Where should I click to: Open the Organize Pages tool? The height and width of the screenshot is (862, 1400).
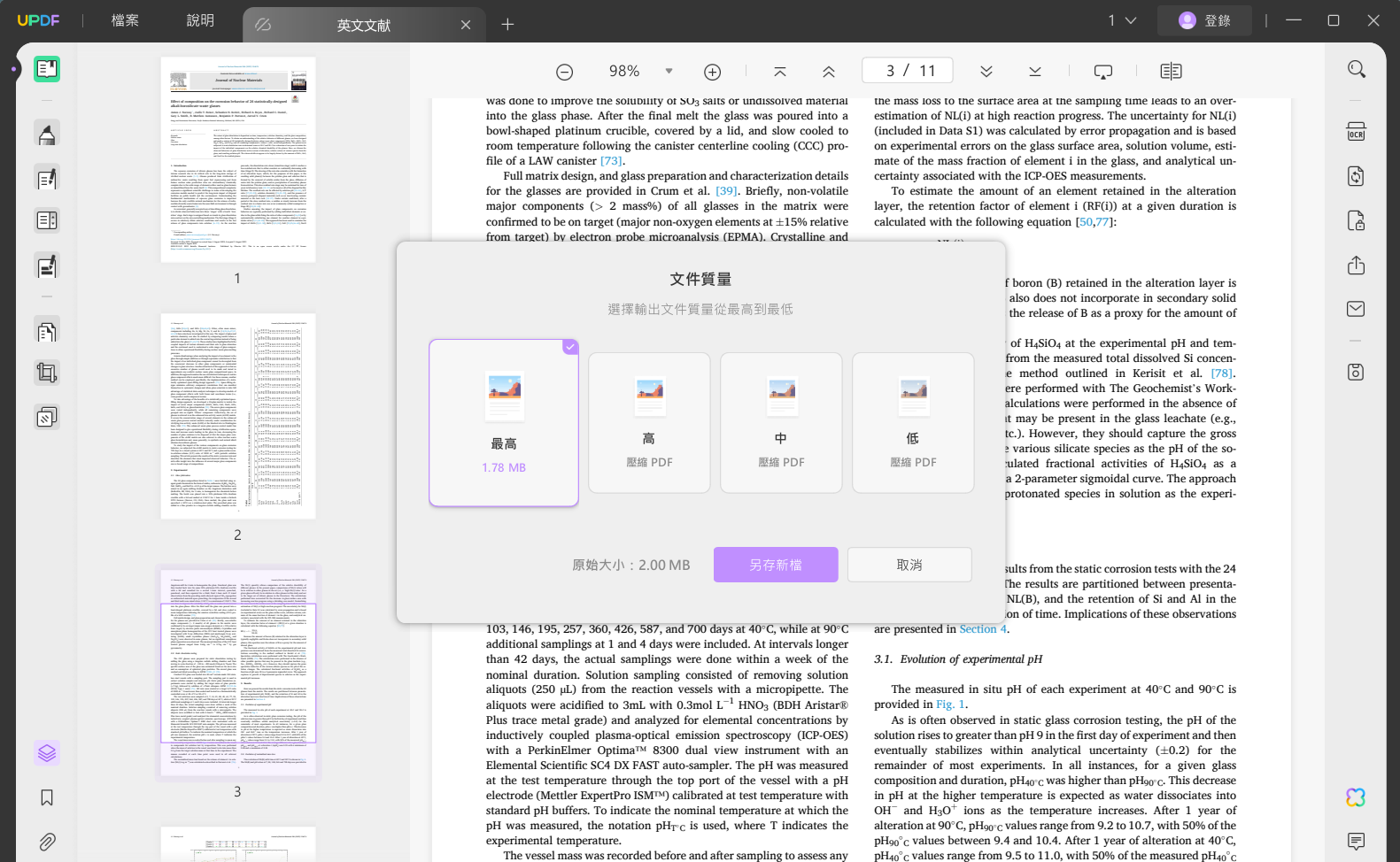point(47,330)
